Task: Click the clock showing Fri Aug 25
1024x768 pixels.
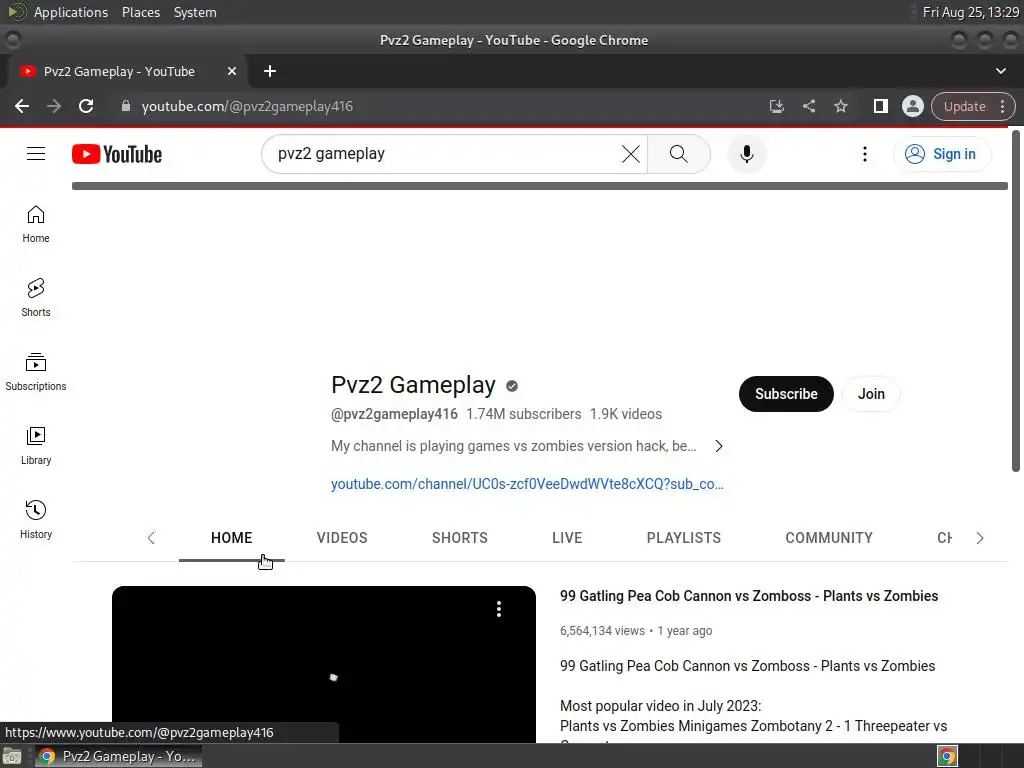Action: point(970,12)
